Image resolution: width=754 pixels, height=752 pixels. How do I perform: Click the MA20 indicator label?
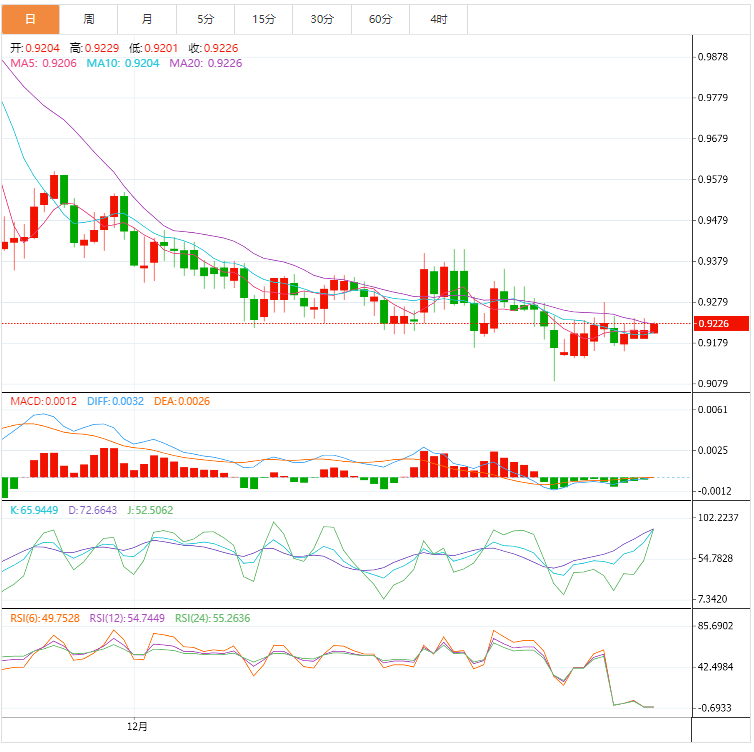pyautogui.click(x=206, y=63)
